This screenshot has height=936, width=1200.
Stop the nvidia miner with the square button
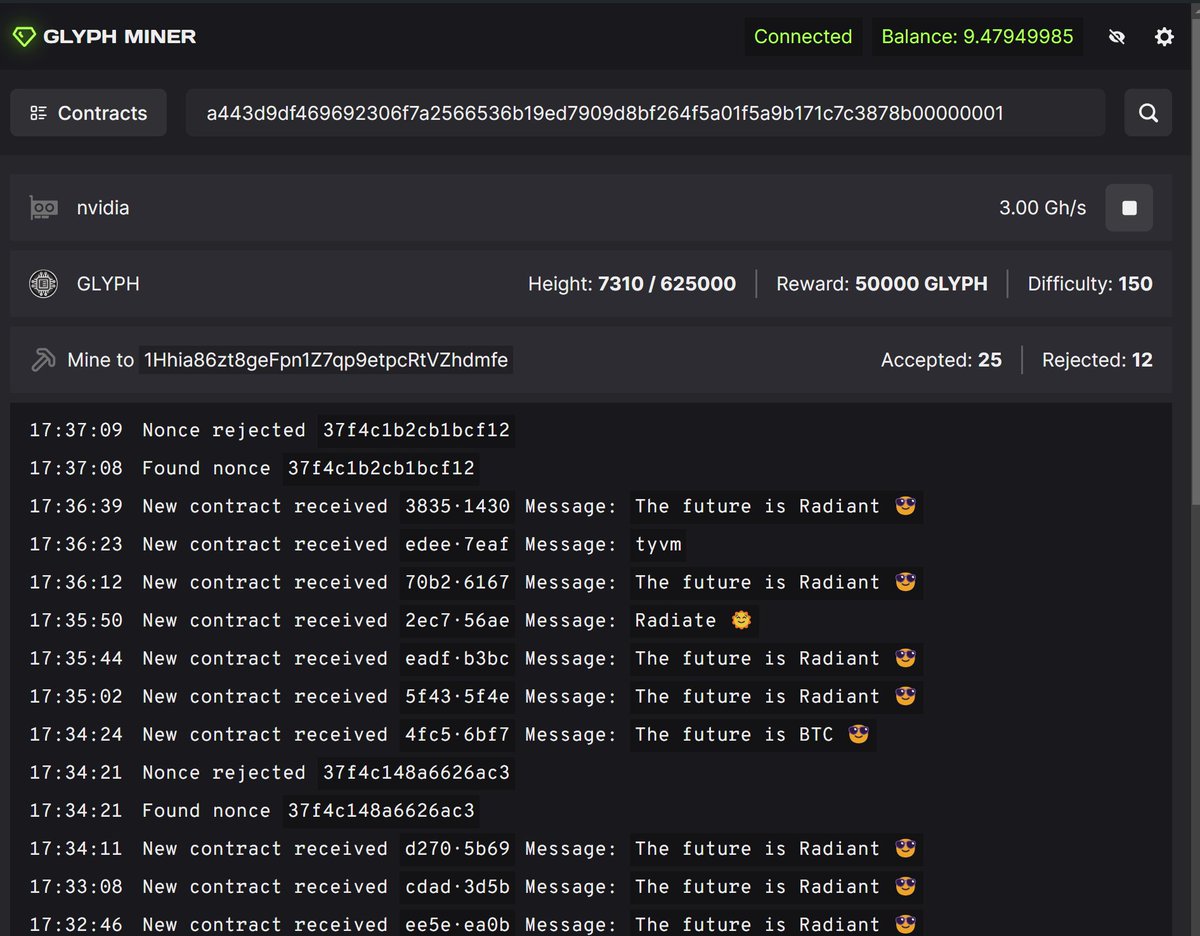pos(1129,207)
